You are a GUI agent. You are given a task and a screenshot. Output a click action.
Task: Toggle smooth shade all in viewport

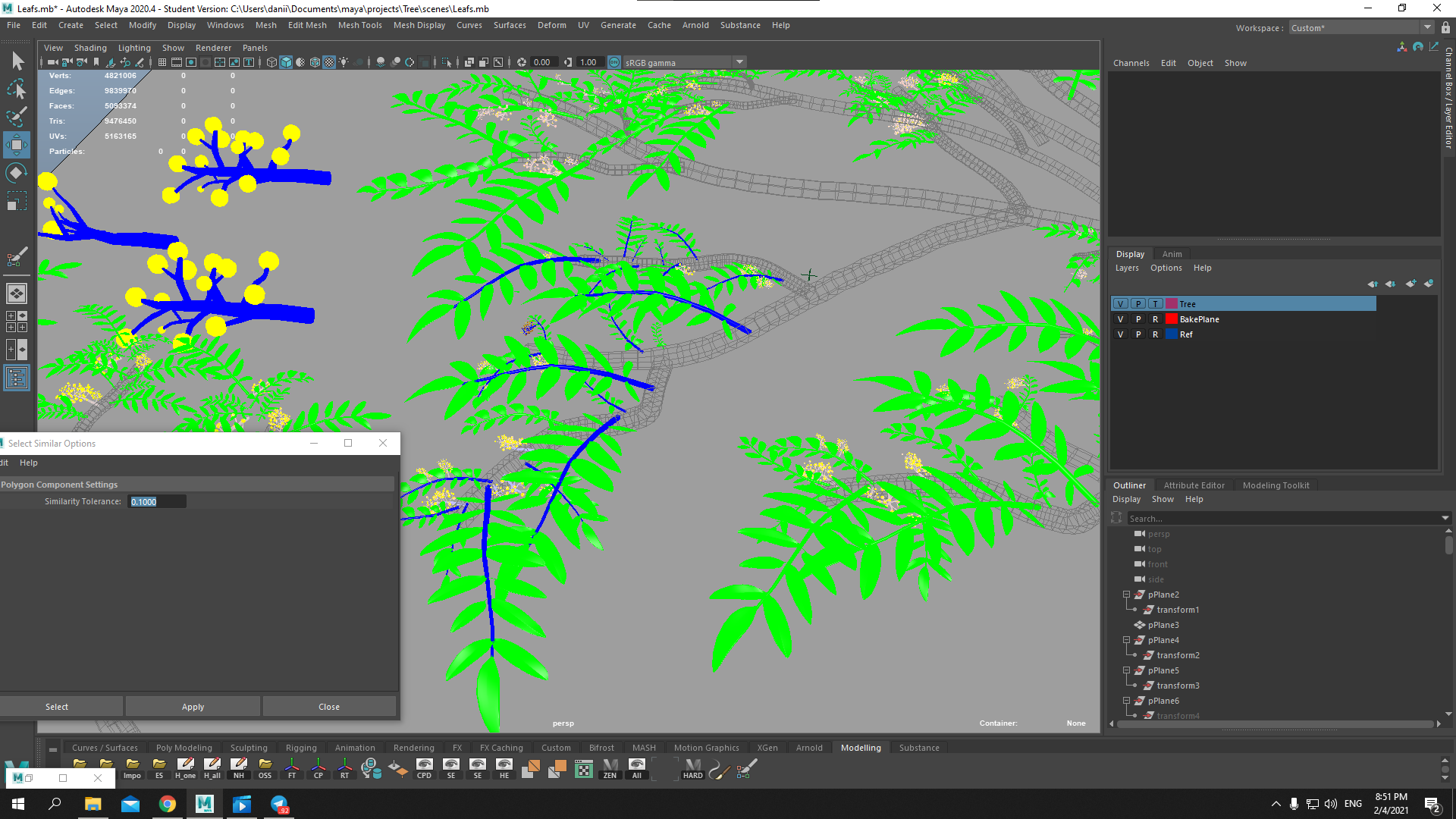(286, 62)
